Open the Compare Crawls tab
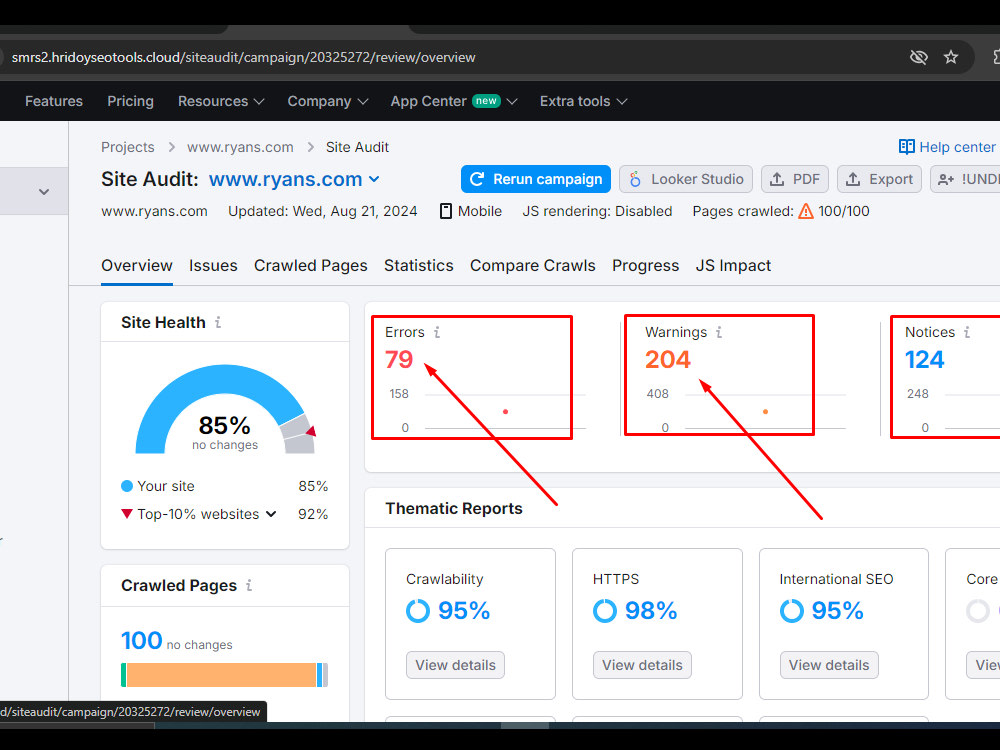Screen dimensions: 1000x750 pos(533,265)
